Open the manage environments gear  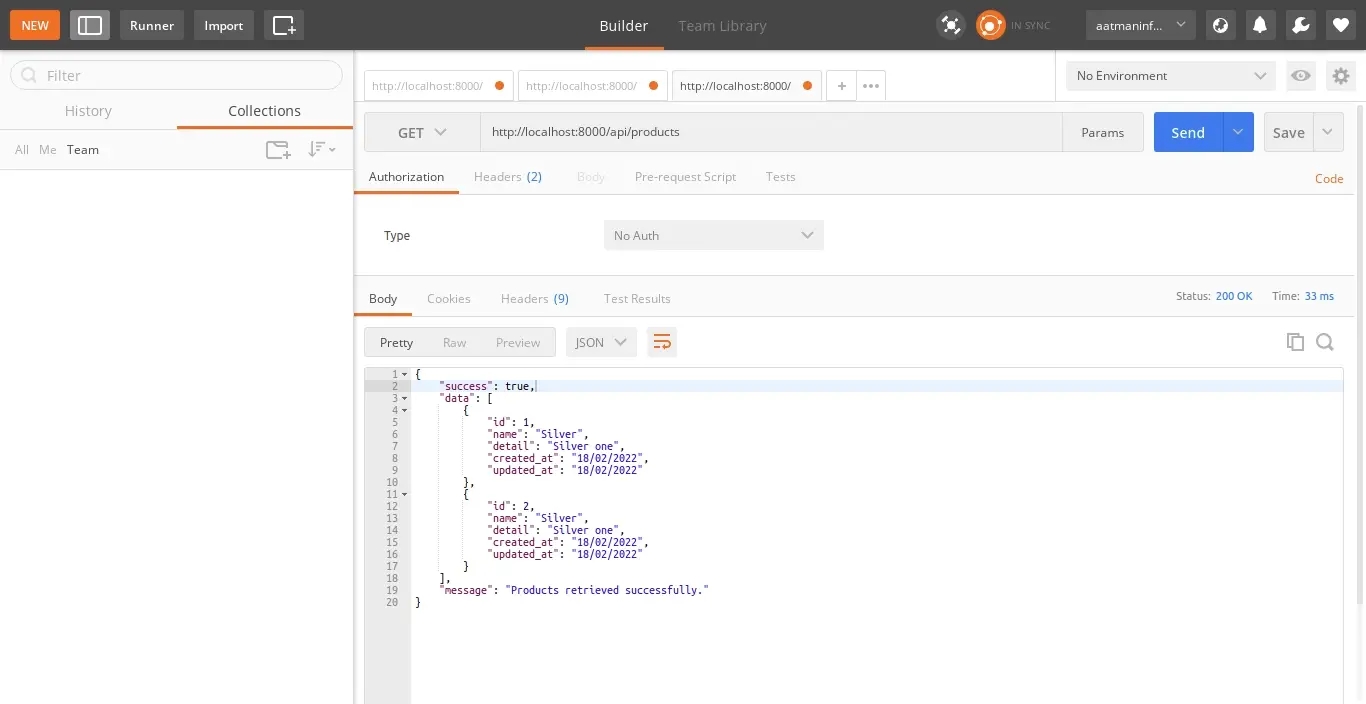point(1340,76)
